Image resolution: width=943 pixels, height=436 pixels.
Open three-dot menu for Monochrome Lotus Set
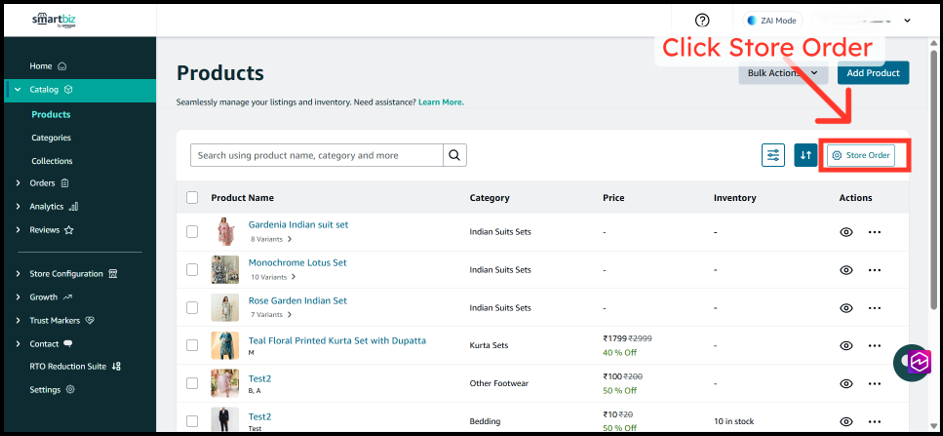[x=875, y=270]
